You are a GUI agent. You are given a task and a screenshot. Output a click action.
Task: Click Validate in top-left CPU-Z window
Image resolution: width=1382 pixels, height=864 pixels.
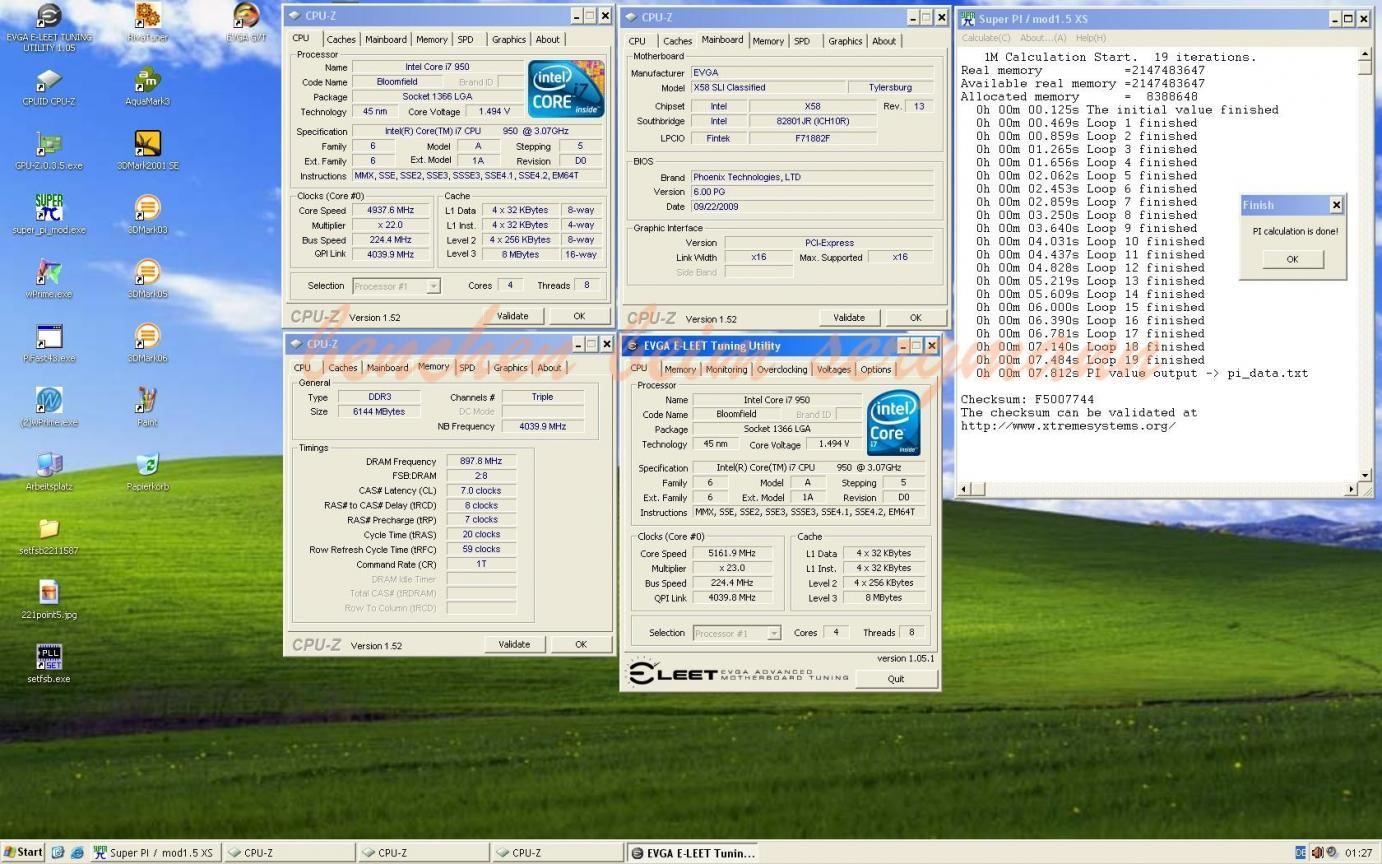pos(512,316)
